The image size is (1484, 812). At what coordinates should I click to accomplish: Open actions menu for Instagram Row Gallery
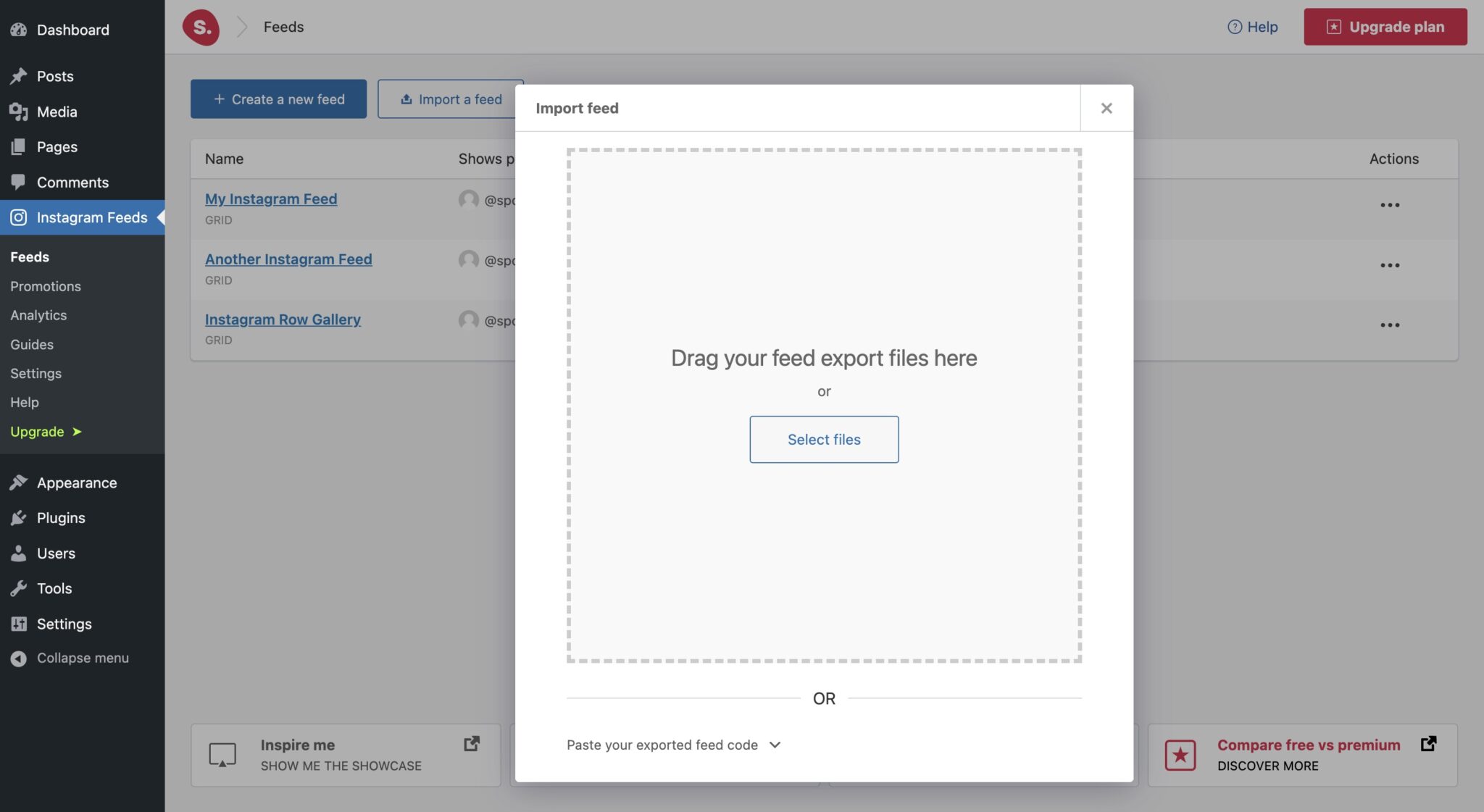(x=1390, y=325)
